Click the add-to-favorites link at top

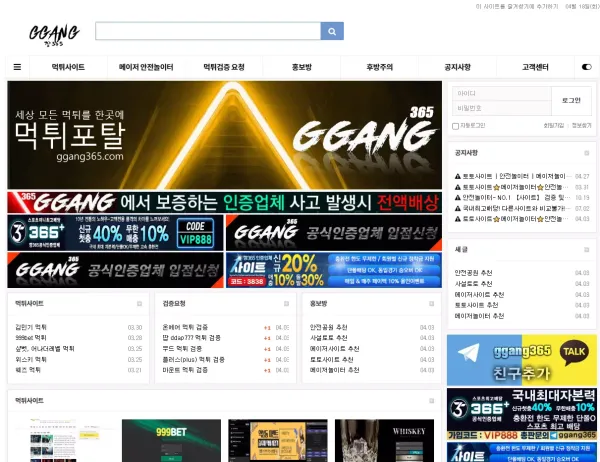pyautogui.click(x=517, y=7)
